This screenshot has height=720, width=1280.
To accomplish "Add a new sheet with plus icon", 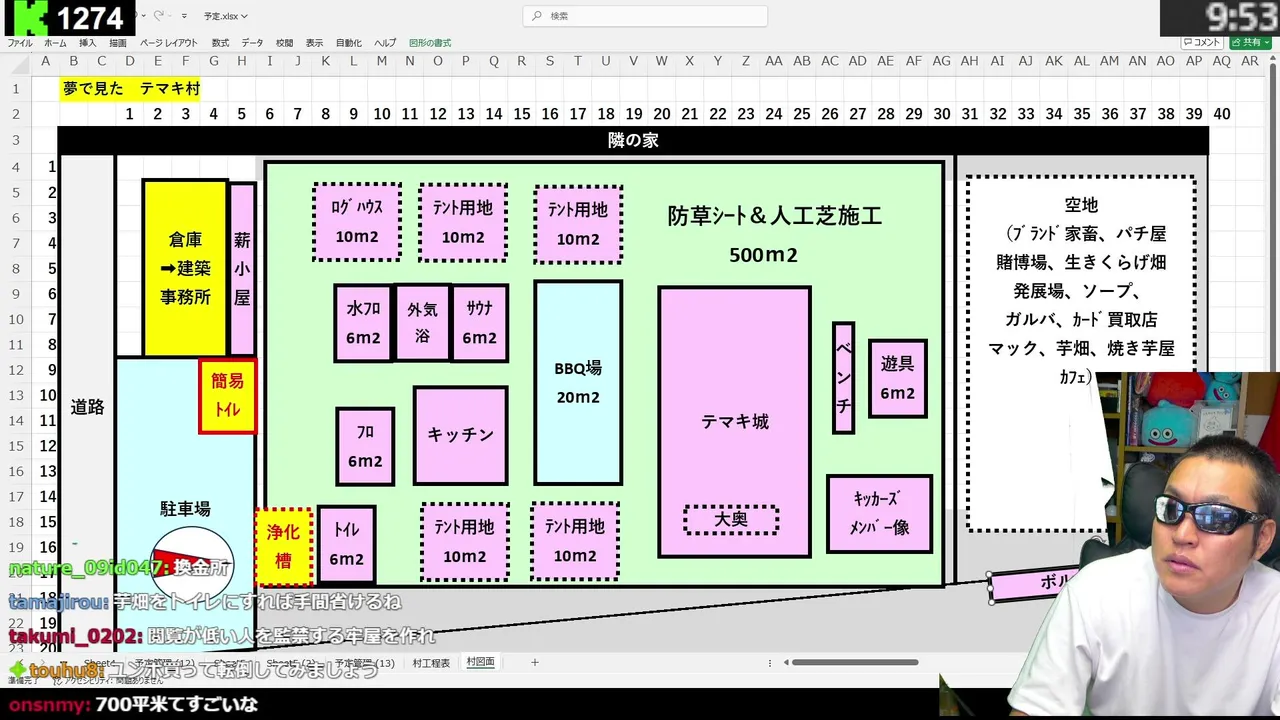I will tap(534, 662).
